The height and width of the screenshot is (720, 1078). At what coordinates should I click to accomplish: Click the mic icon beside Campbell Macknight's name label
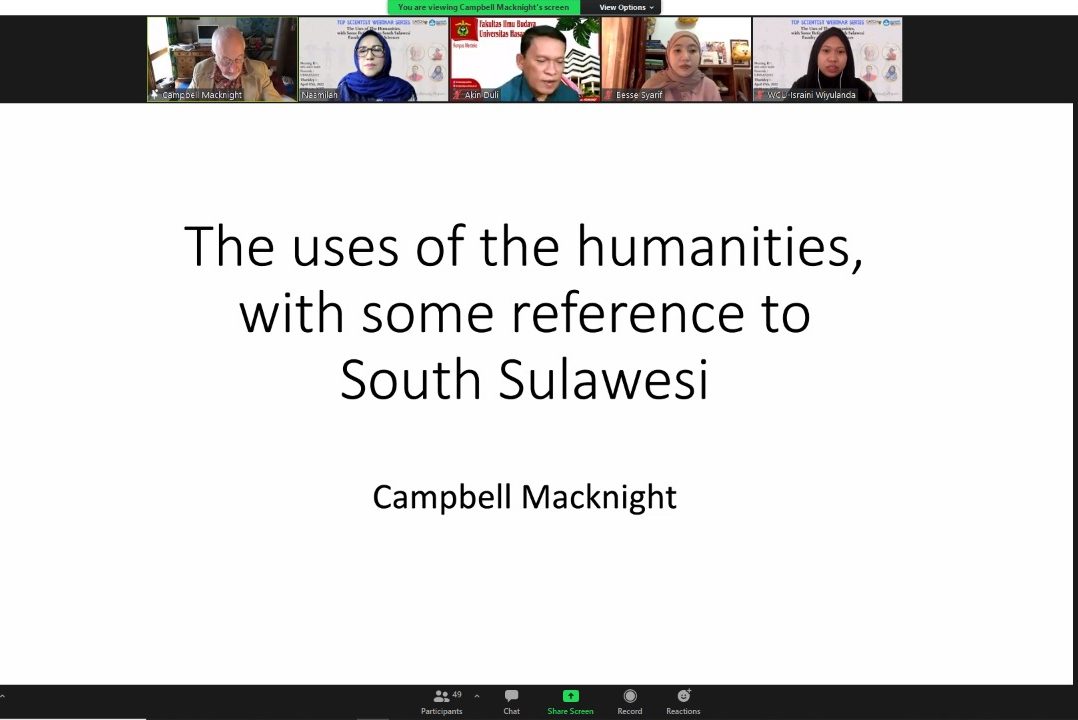[155, 95]
